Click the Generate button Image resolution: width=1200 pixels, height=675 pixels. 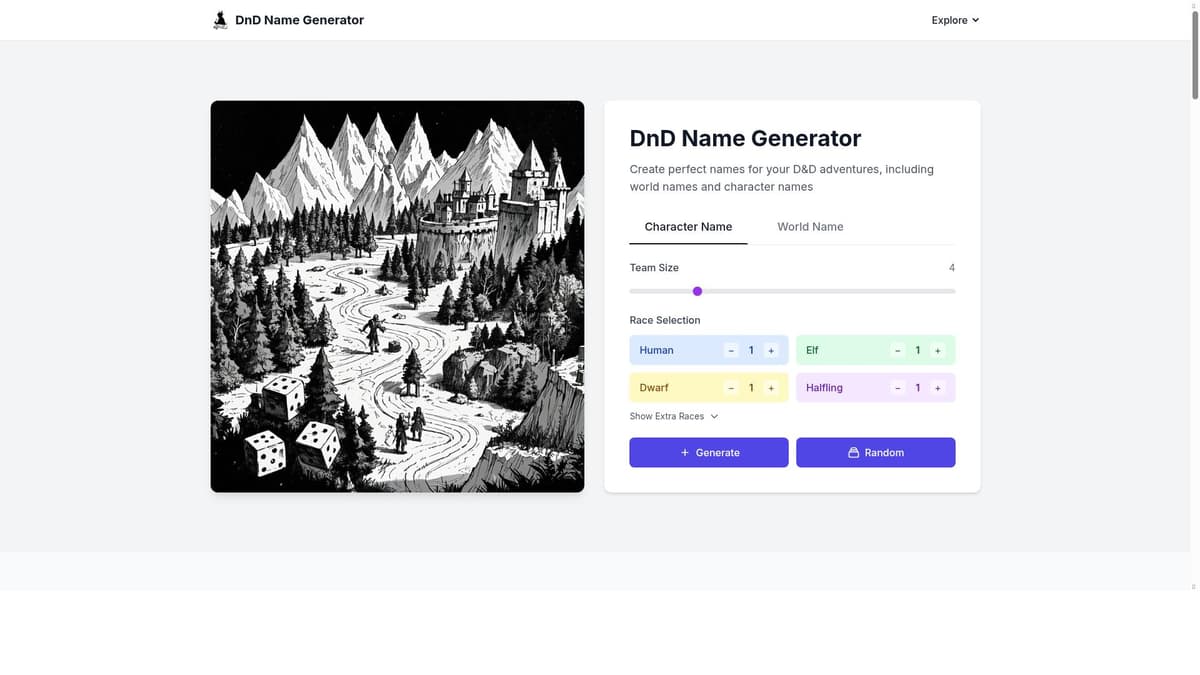point(709,452)
